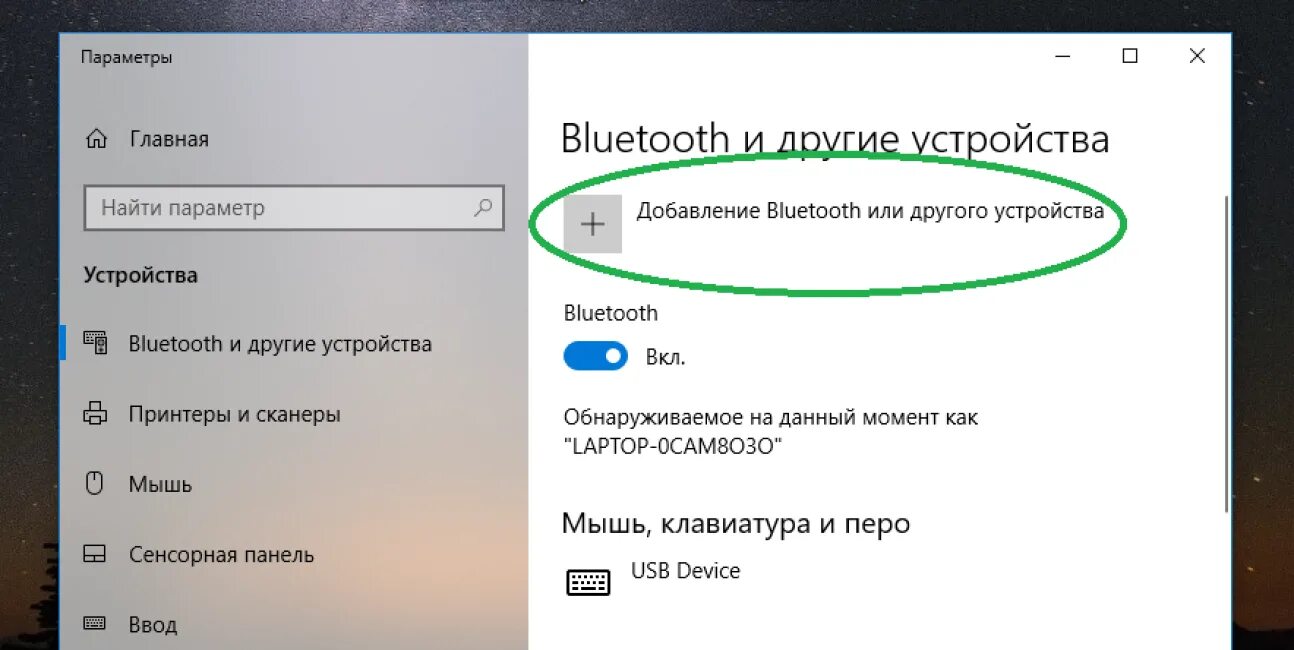
Task: Click the Найти параметр search field
Action: (x=294, y=208)
